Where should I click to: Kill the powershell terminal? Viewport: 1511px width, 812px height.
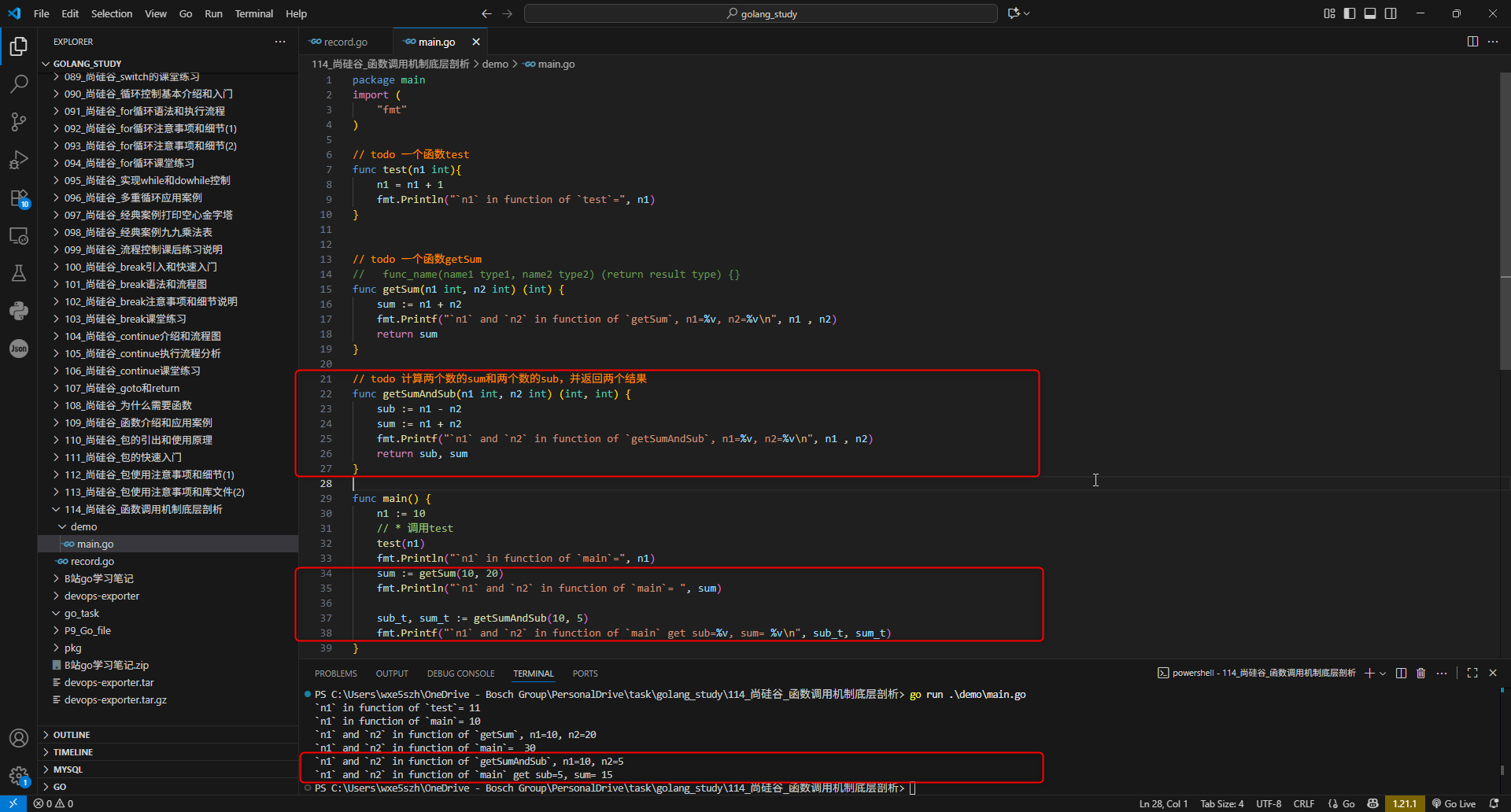(x=1421, y=673)
